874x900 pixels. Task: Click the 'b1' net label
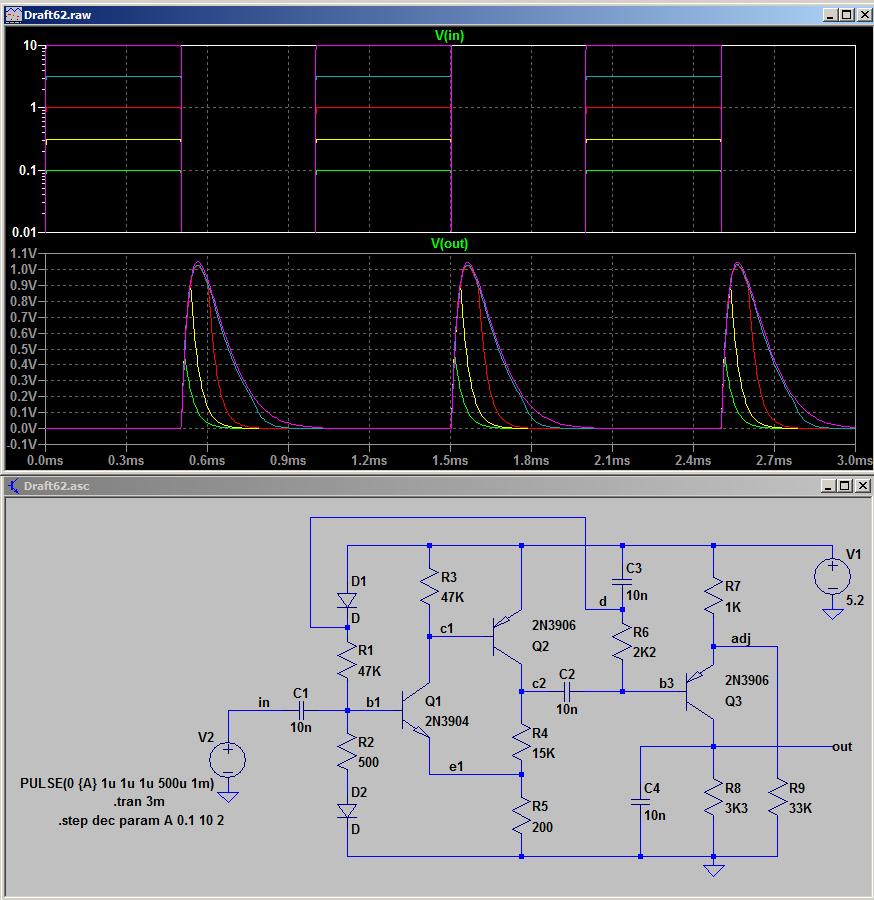coord(374,701)
